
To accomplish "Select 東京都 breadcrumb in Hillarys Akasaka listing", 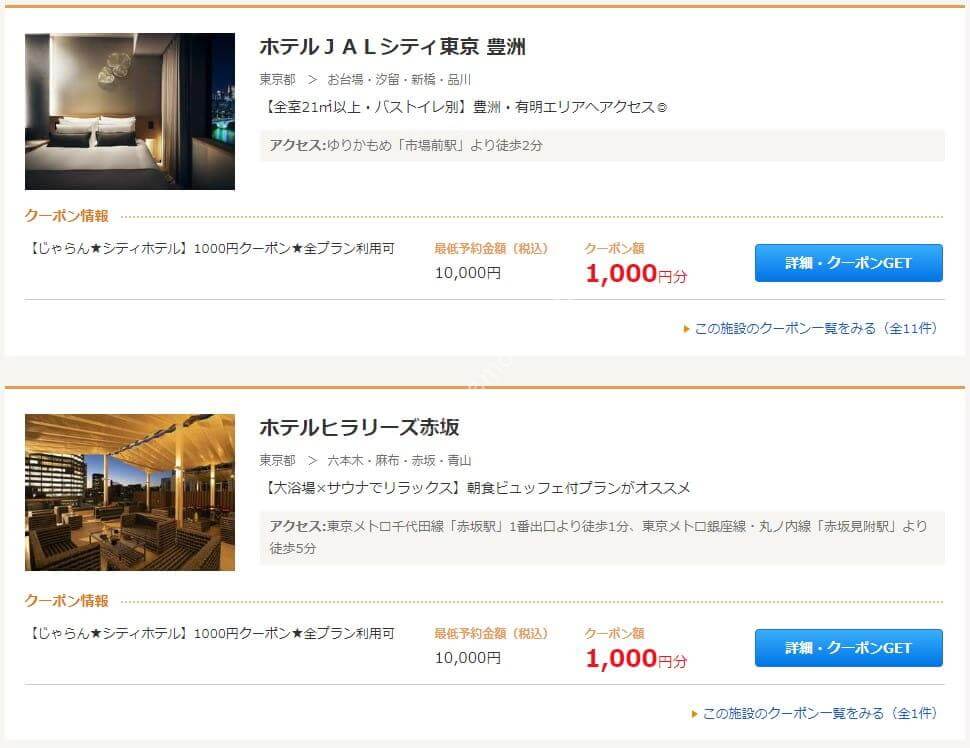I will [277, 461].
